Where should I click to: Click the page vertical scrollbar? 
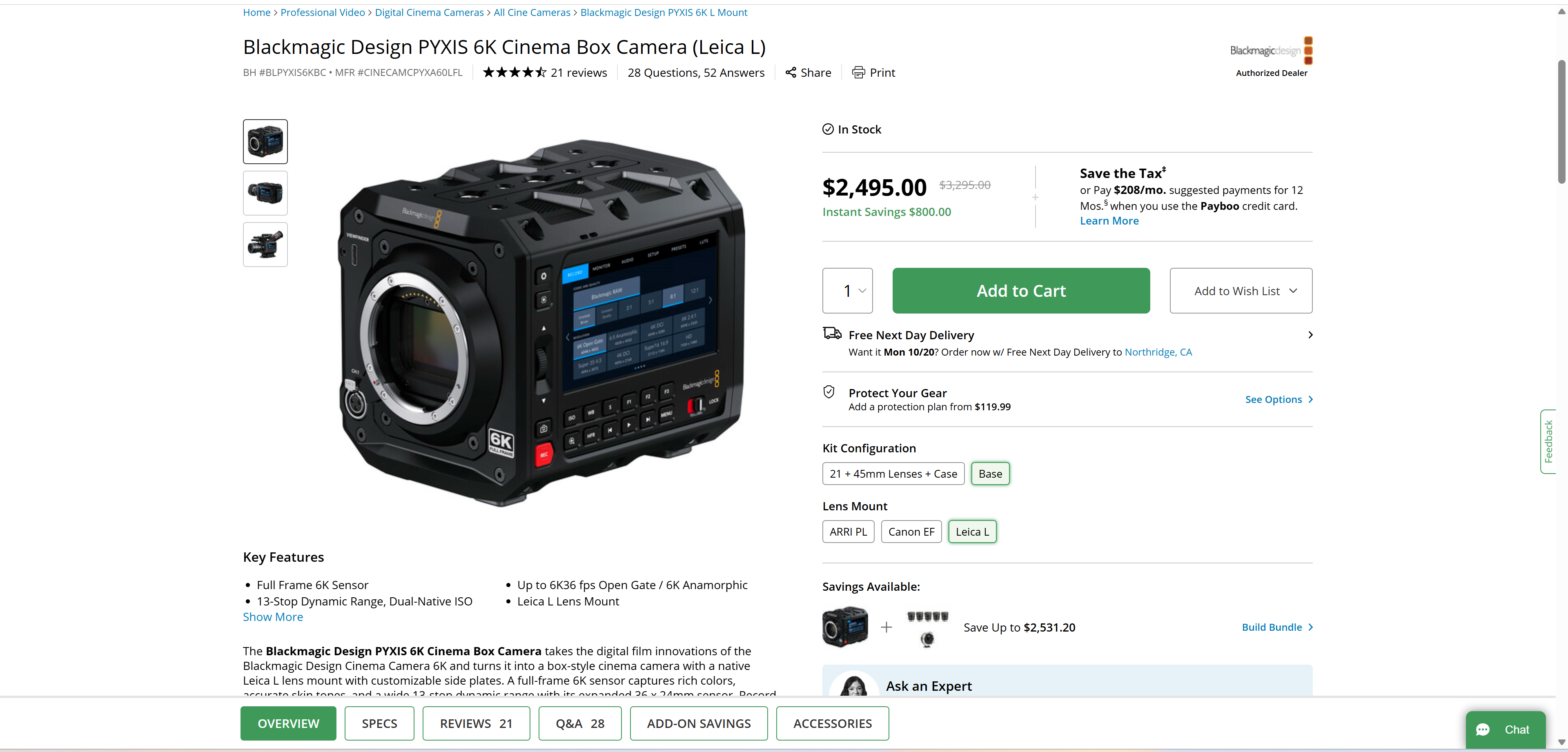1561,122
